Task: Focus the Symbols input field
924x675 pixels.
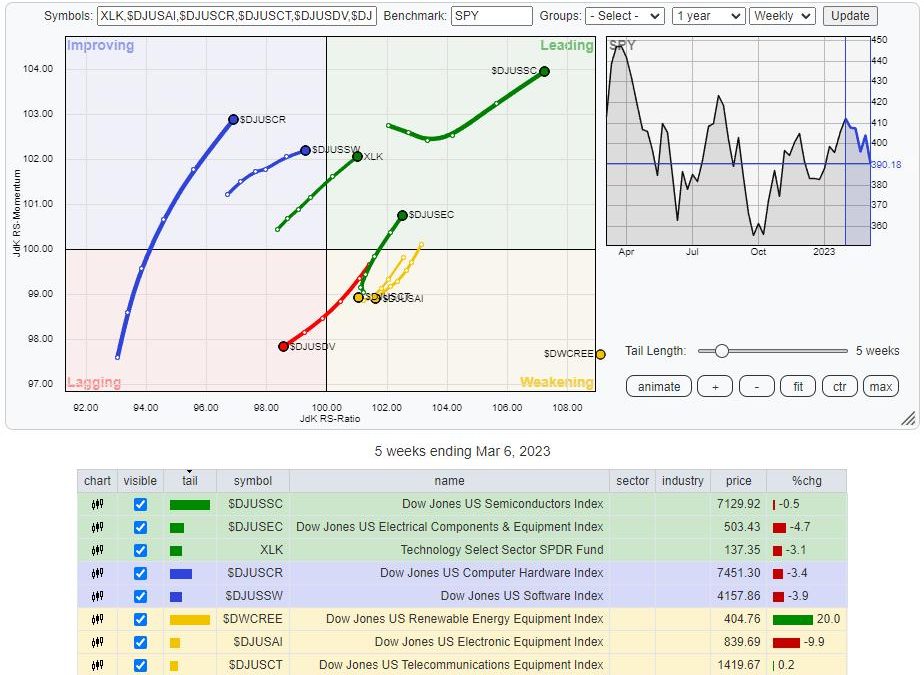Action: pyautogui.click(x=237, y=16)
